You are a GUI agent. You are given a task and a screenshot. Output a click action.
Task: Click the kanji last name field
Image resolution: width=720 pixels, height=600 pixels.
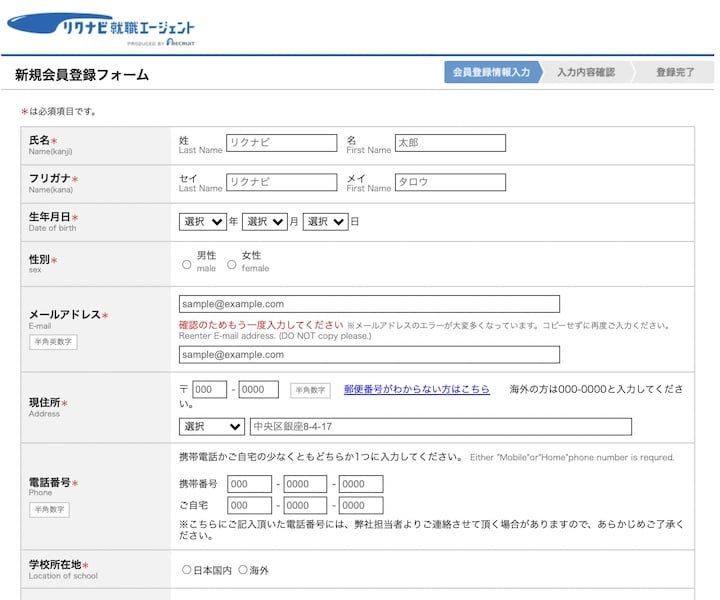click(x=281, y=143)
